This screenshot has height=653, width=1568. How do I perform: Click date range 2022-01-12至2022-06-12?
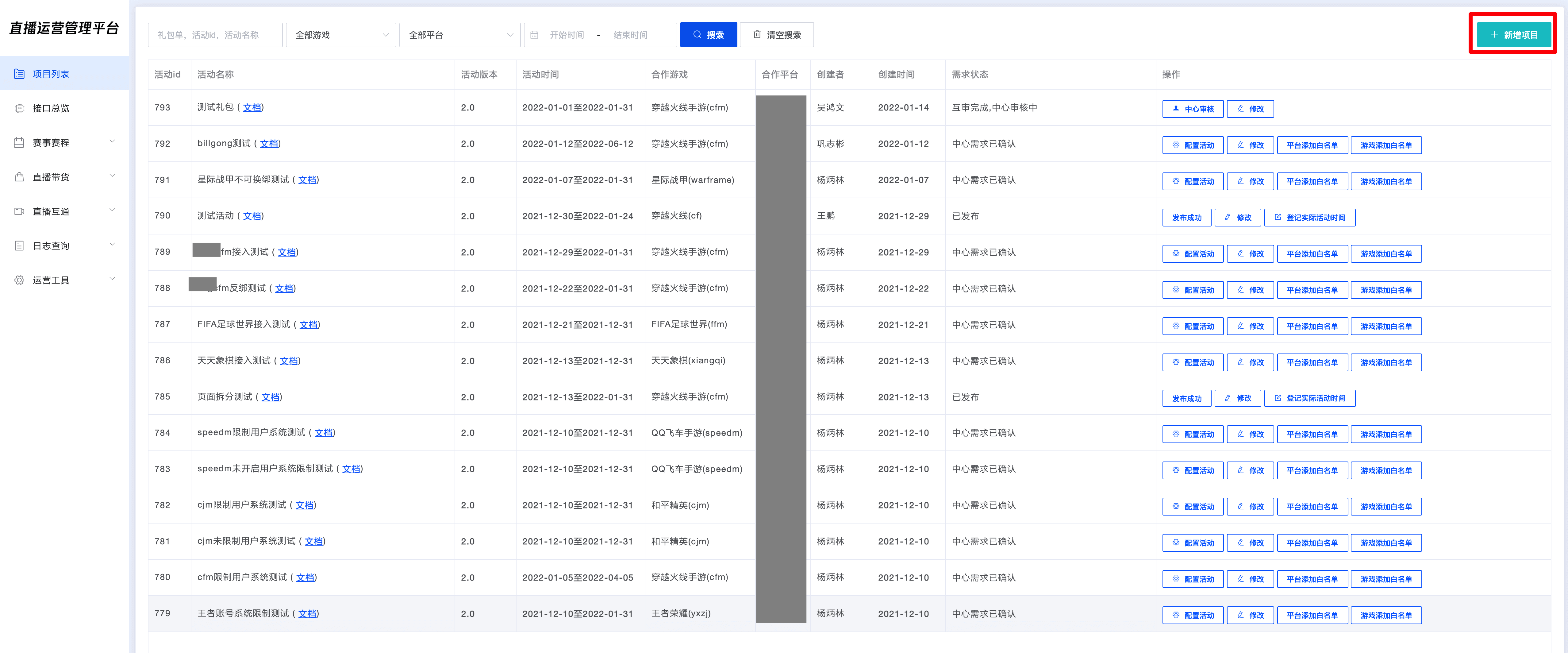577,144
